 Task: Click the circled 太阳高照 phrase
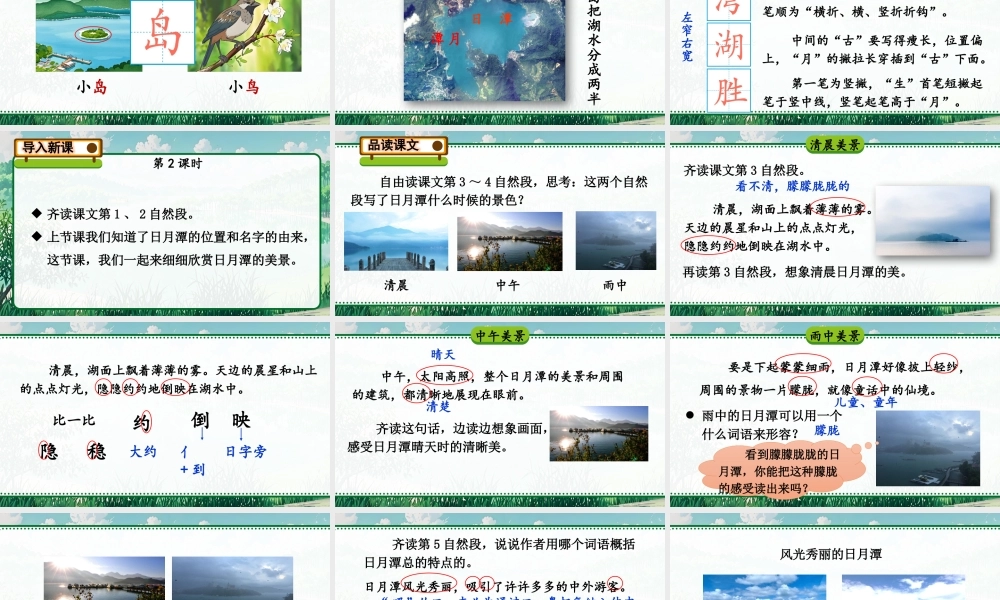click(445, 376)
